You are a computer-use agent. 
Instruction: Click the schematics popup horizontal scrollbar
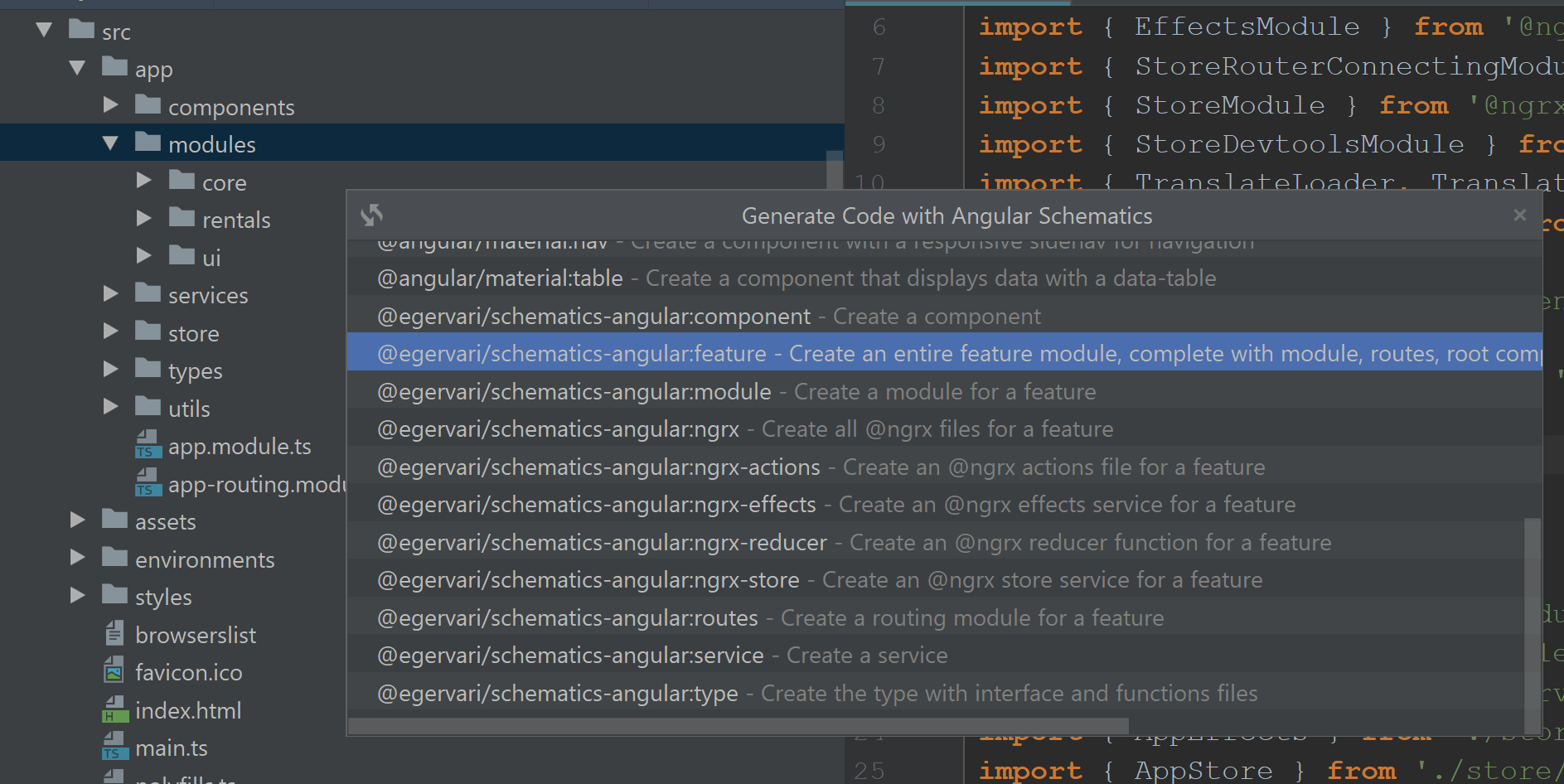pos(738,726)
